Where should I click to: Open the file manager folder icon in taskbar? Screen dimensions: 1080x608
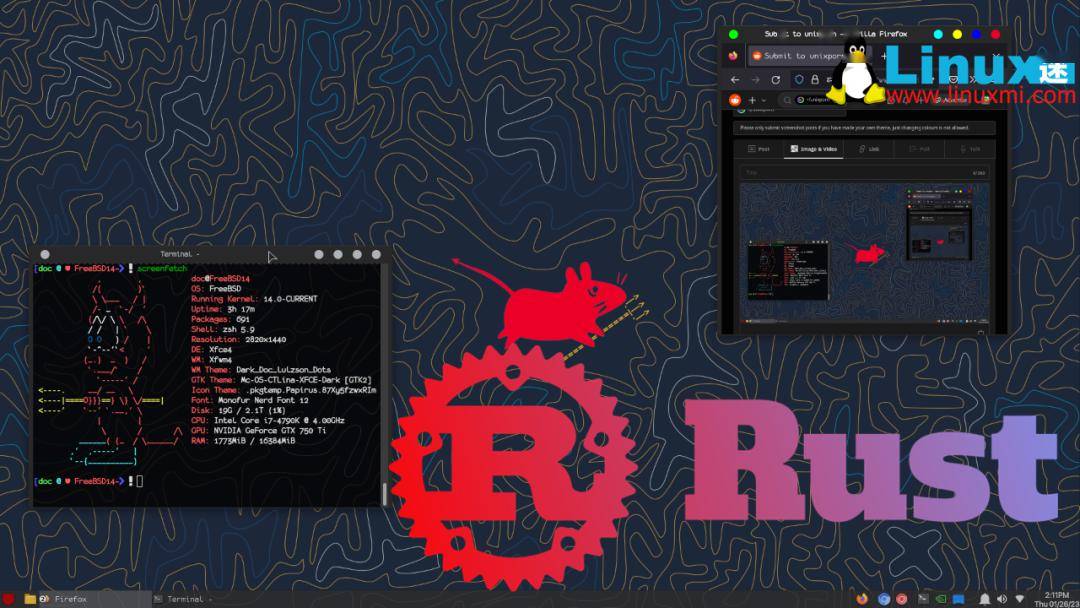(x=30, y=599)
